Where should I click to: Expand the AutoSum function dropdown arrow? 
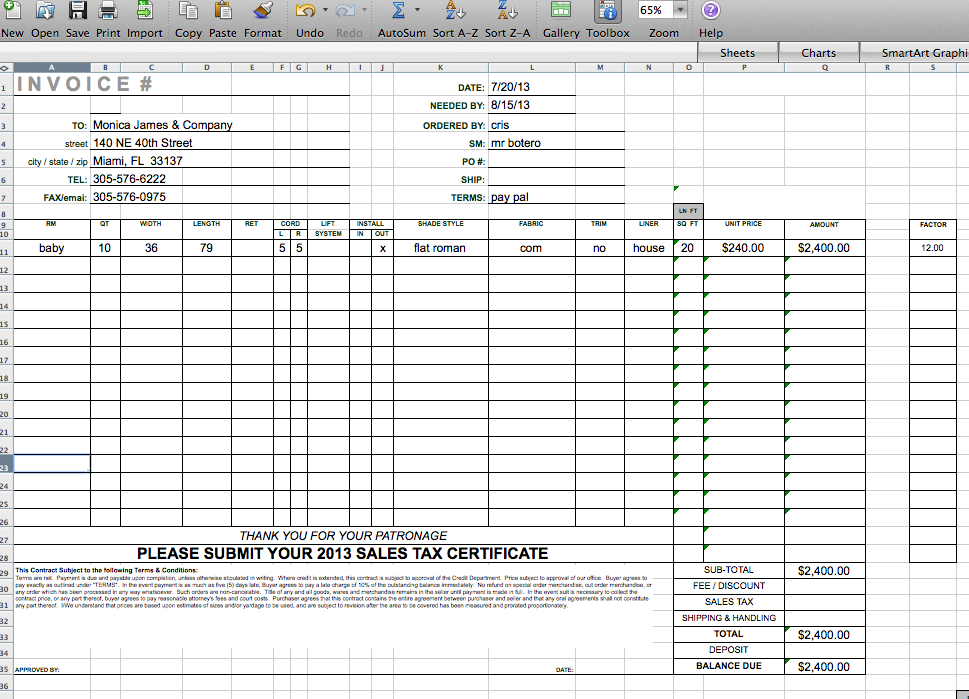416,12
